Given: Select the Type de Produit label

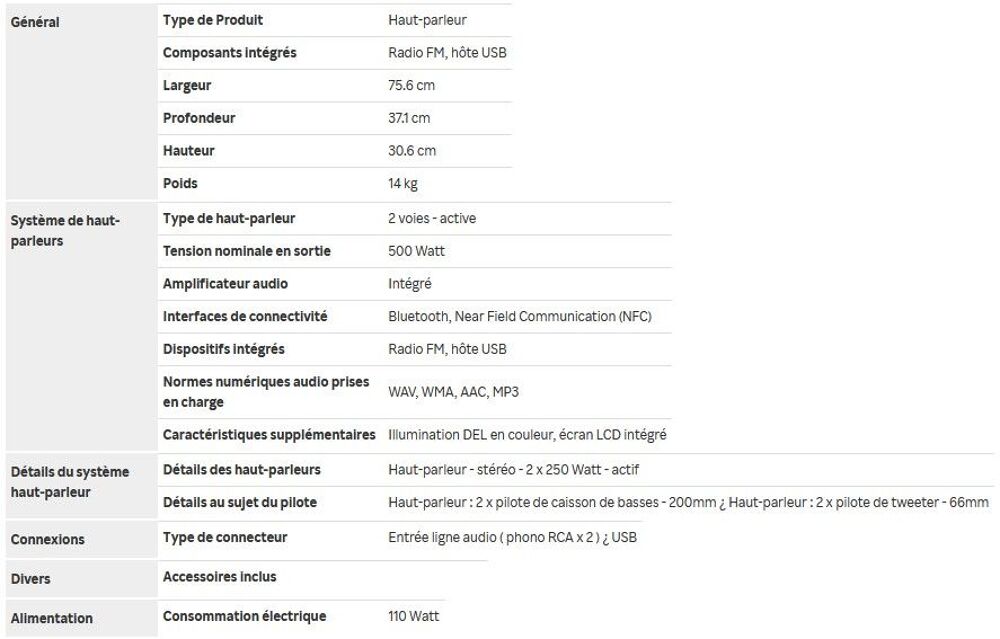Looking at the screenshot, I should (212, 20).
